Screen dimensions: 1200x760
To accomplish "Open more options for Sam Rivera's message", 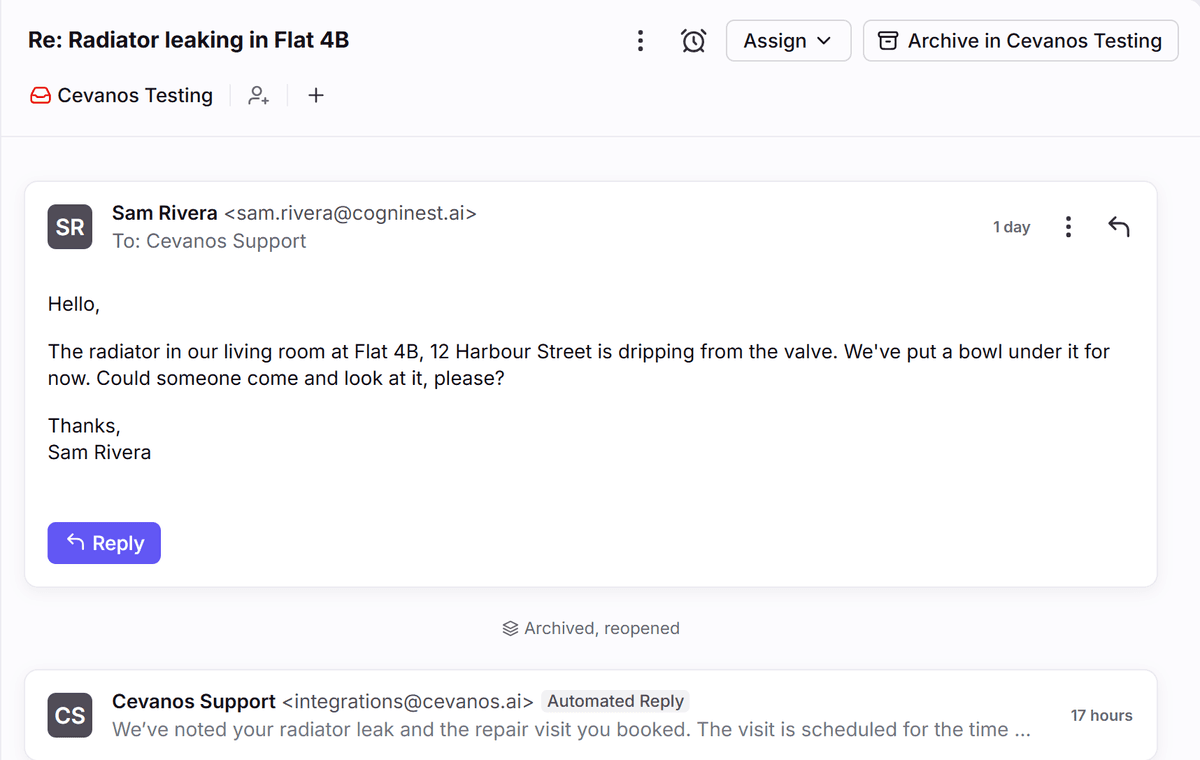I will pyautogui.click(x=1068, y=227).
